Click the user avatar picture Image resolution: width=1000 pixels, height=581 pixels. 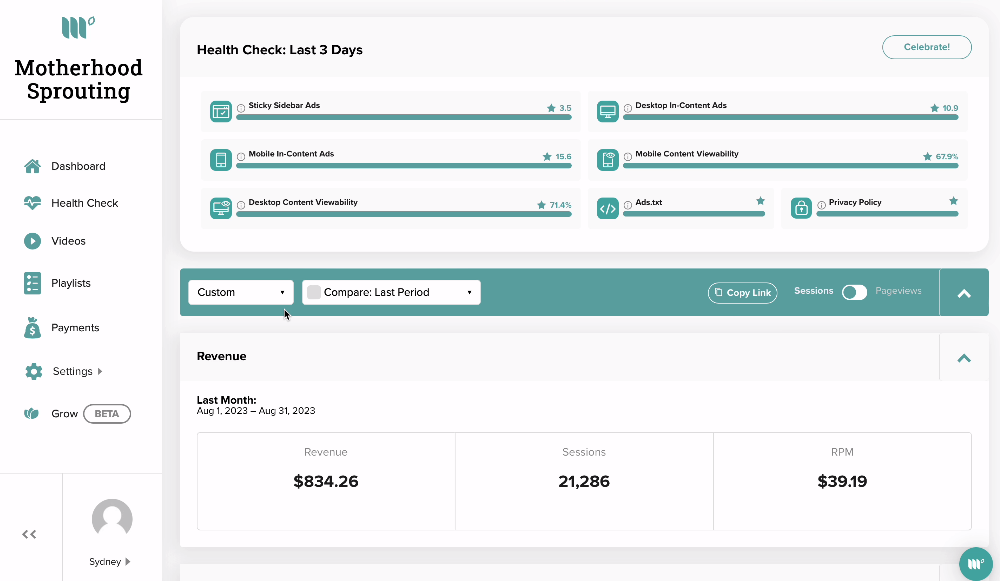click(x=112, y=519)
